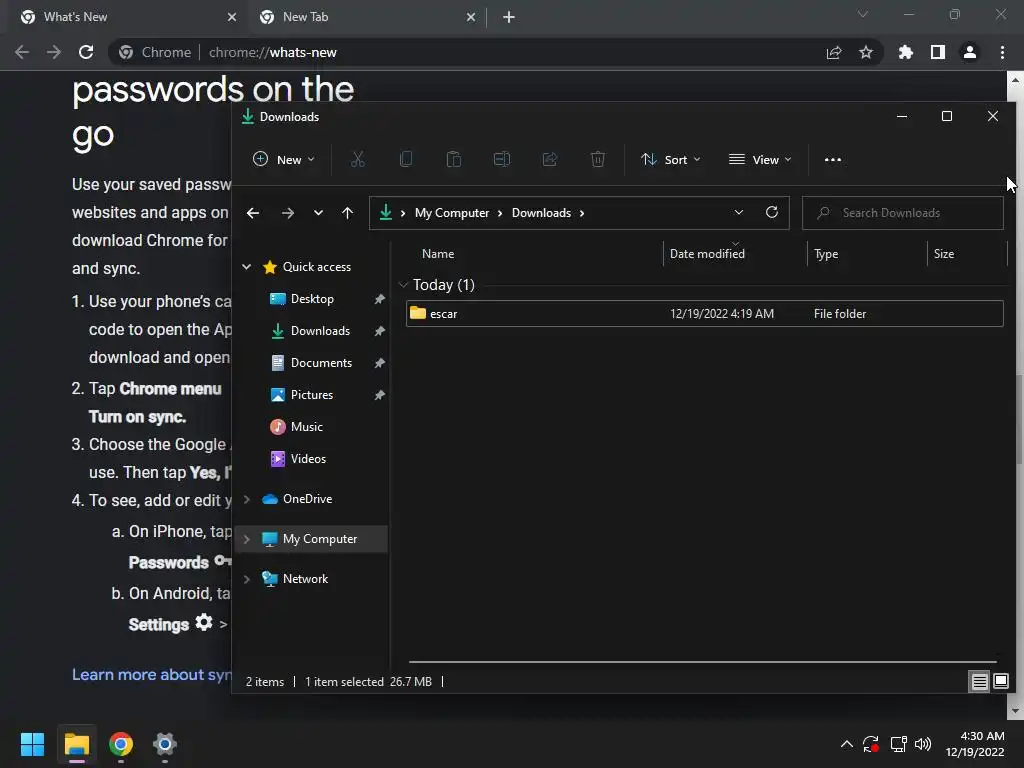Bookmark this page with star icon
Screen dimensions: 1024x768
(866, 52)
